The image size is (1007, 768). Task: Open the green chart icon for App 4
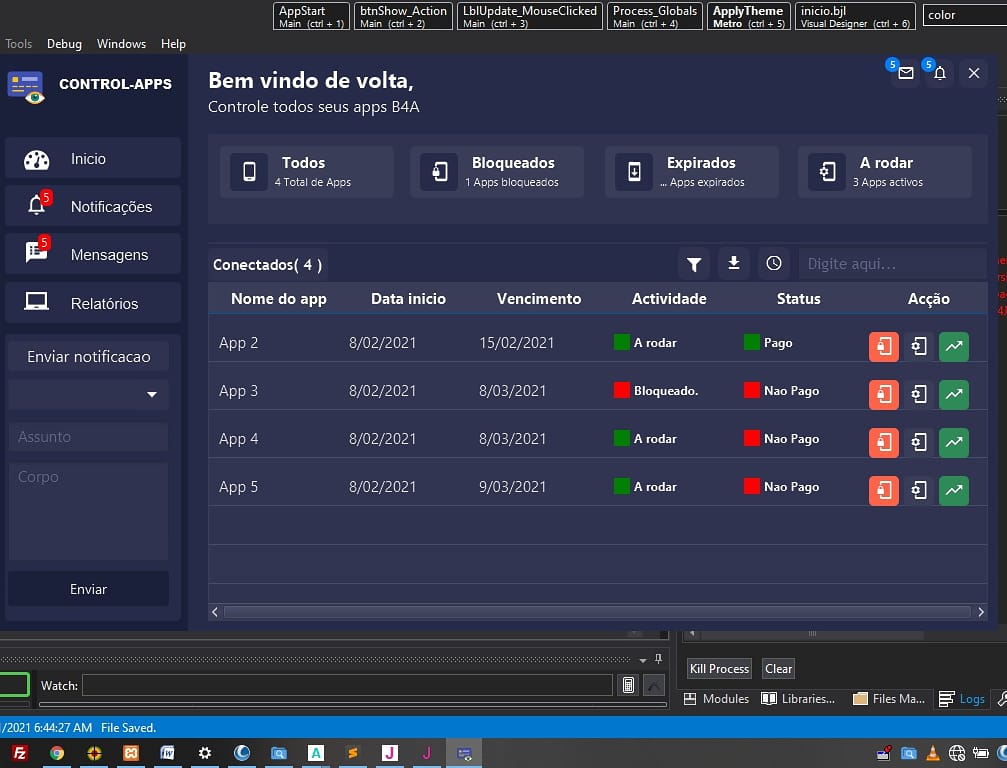(x=954, y=442)
